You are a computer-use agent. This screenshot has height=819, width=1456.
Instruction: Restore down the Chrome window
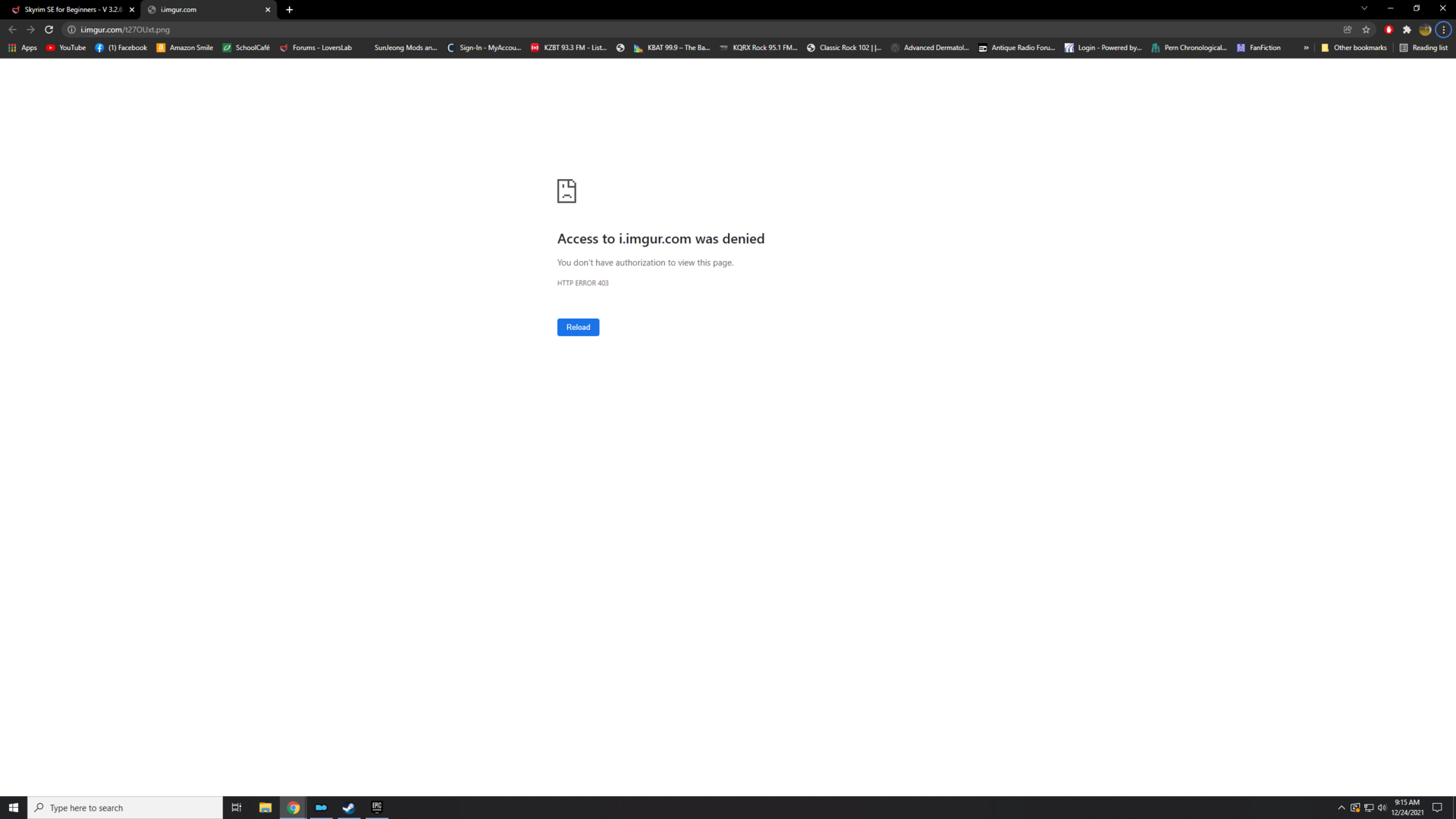click(1417, 8)
